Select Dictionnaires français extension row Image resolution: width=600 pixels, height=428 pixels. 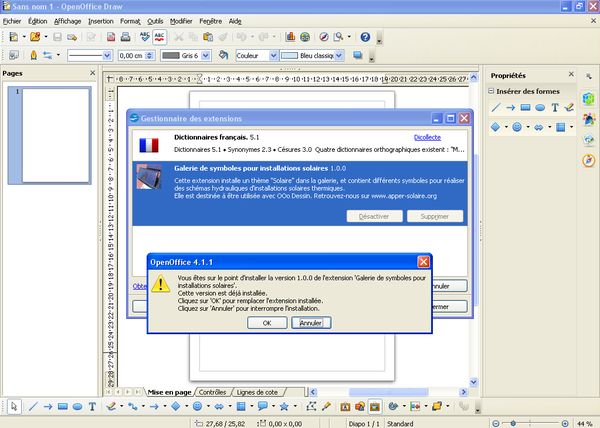300,145
